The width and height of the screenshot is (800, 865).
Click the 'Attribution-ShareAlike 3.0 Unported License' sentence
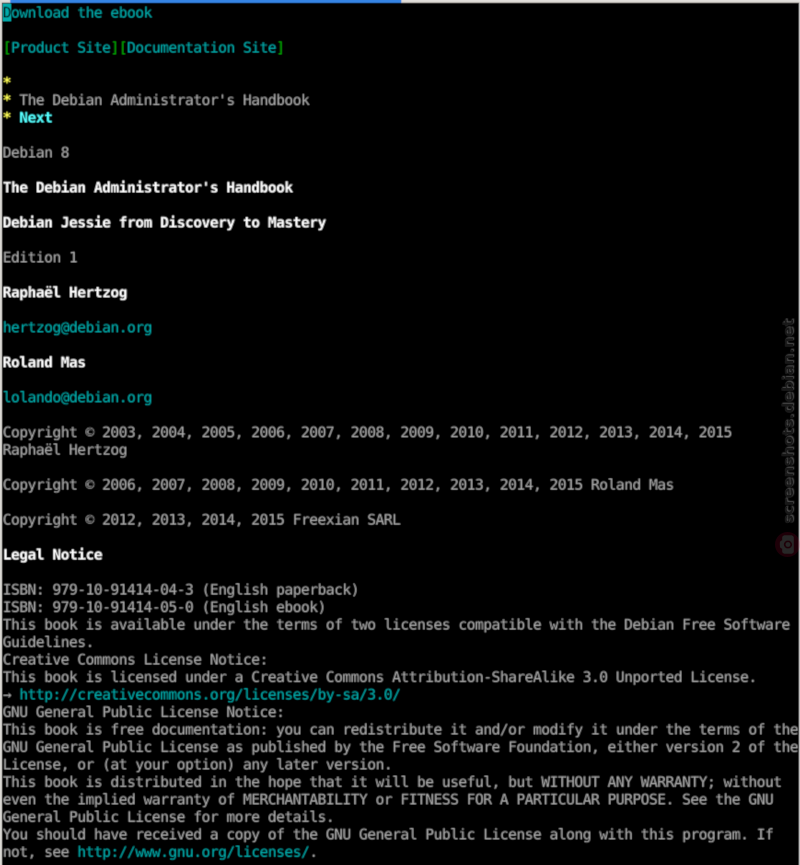click(379, 677)
